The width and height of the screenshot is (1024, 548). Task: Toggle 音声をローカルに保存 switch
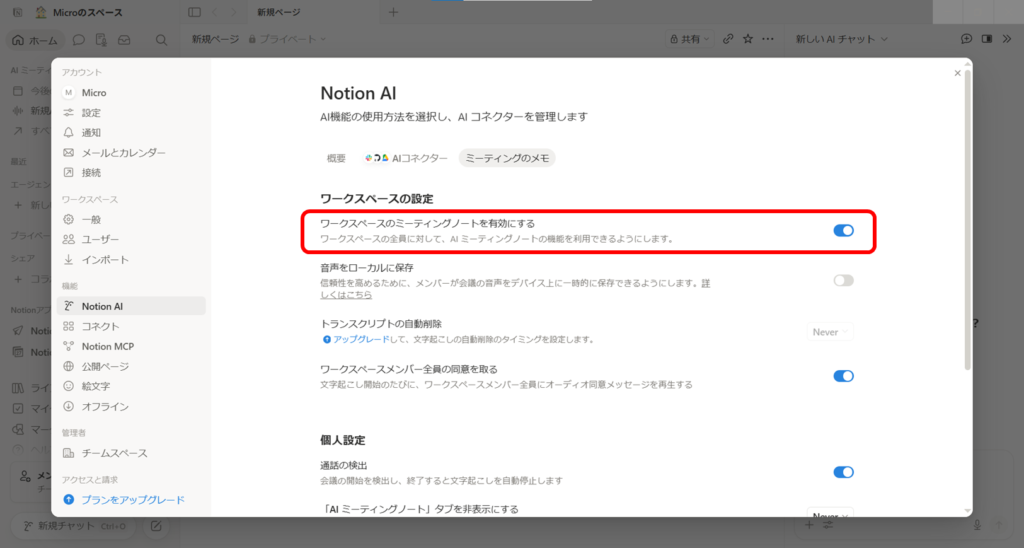click(843, 280)
